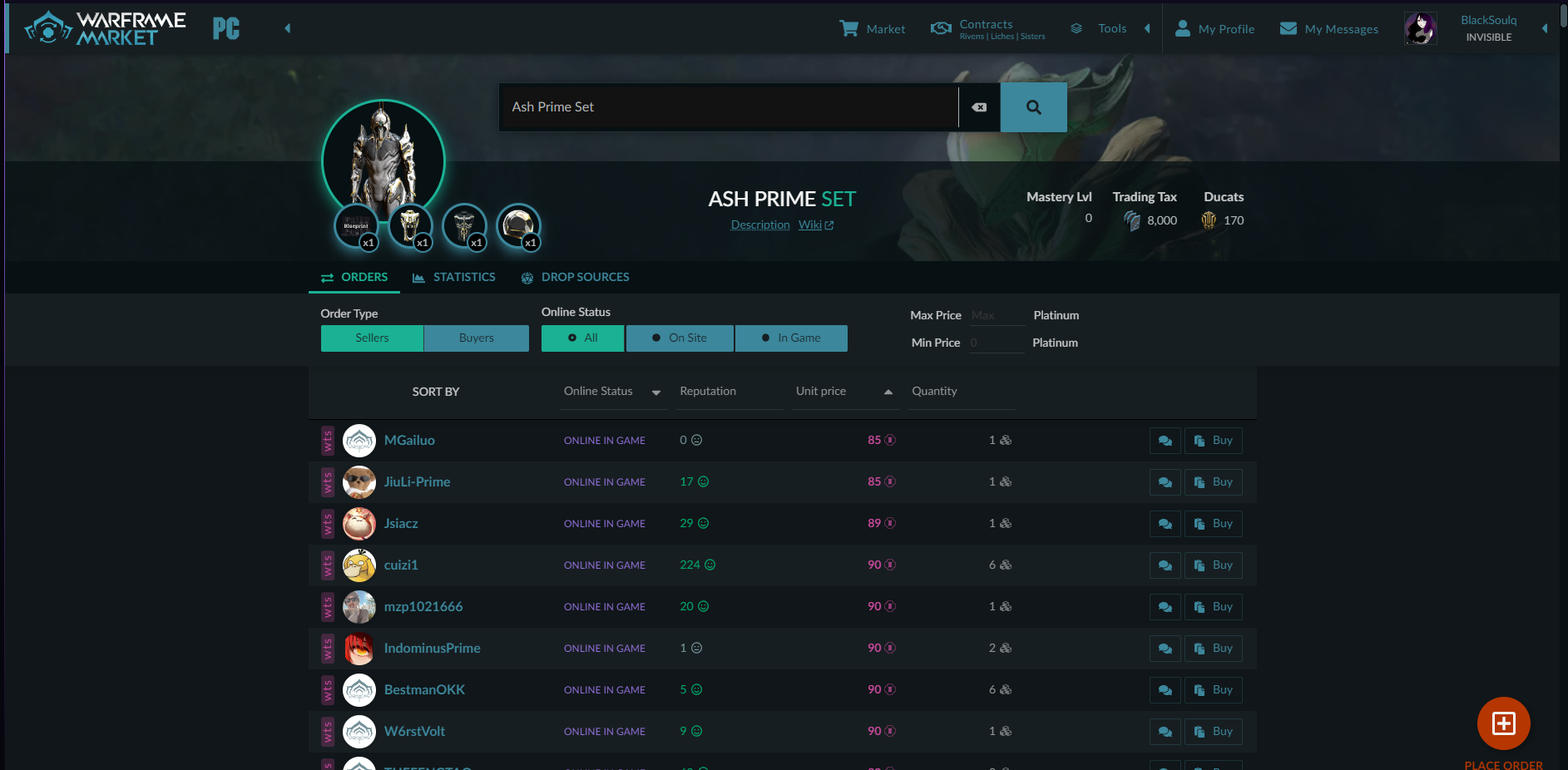The width and height of the screenshot is (1568, 770).
Task: Message seller W6rstVolt via chat icon
Action: pos(1165,732)
